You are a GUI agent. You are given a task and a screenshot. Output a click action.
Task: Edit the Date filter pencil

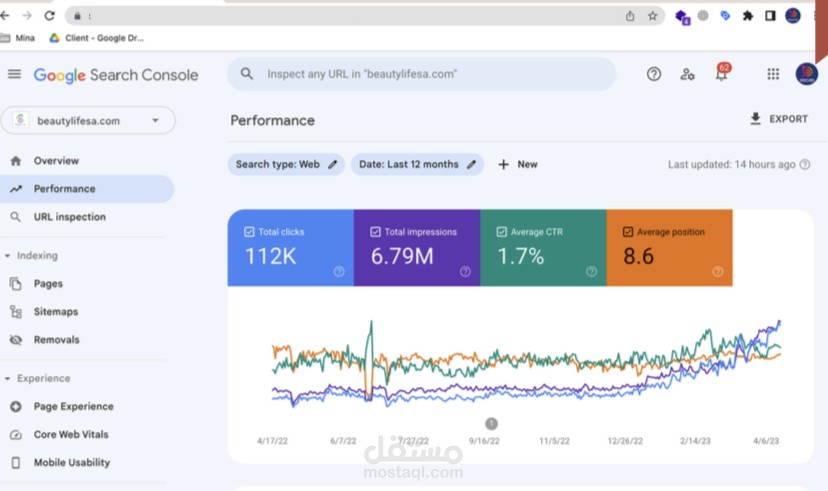(472, 164)
